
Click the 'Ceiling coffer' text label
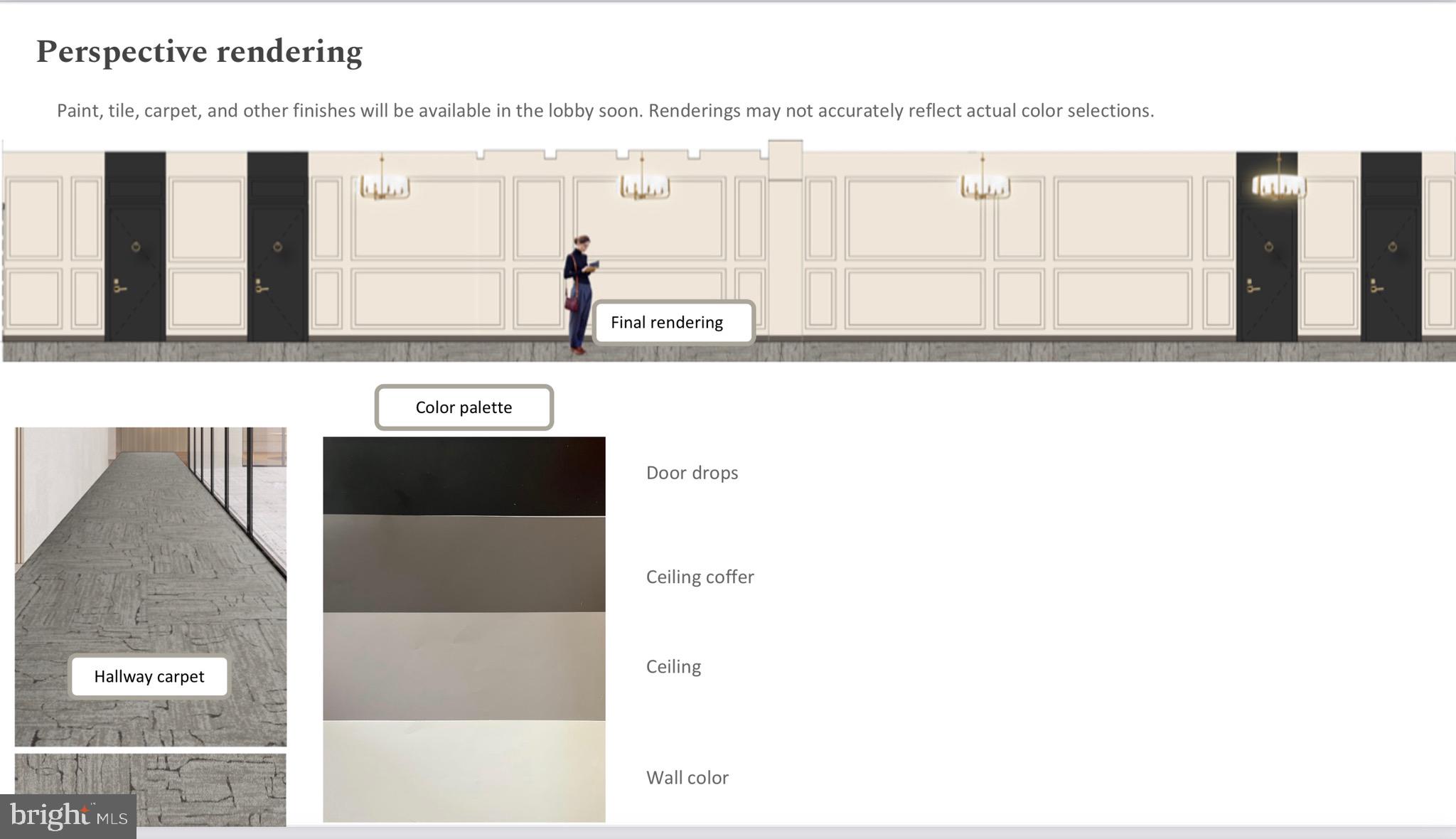tap(700, 577)
